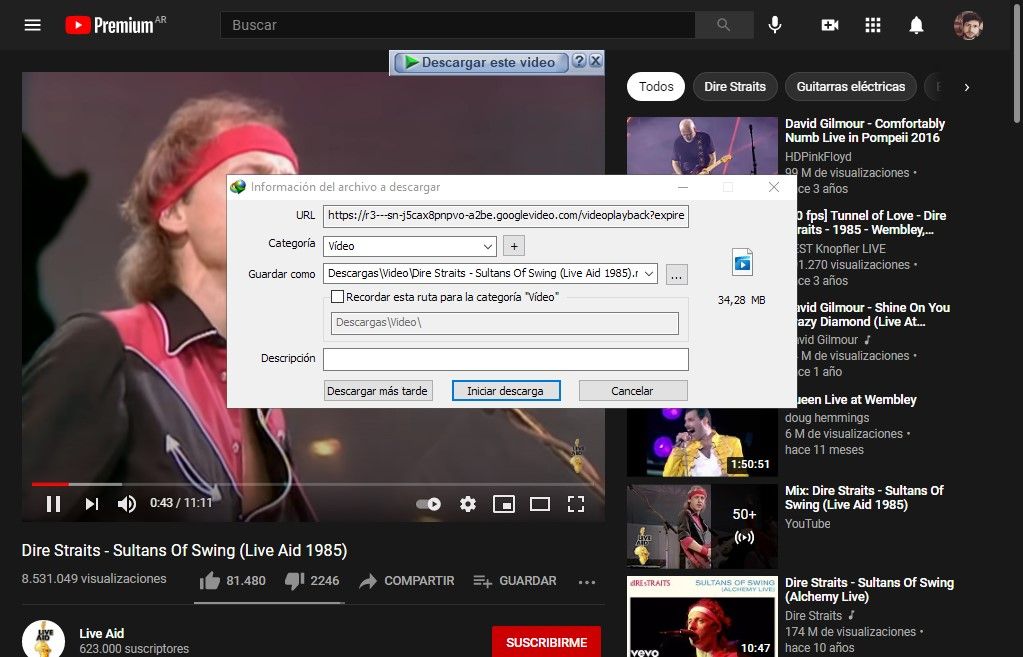Open player settings gear icon
The image size is (1023, 657).
[468, 504]
